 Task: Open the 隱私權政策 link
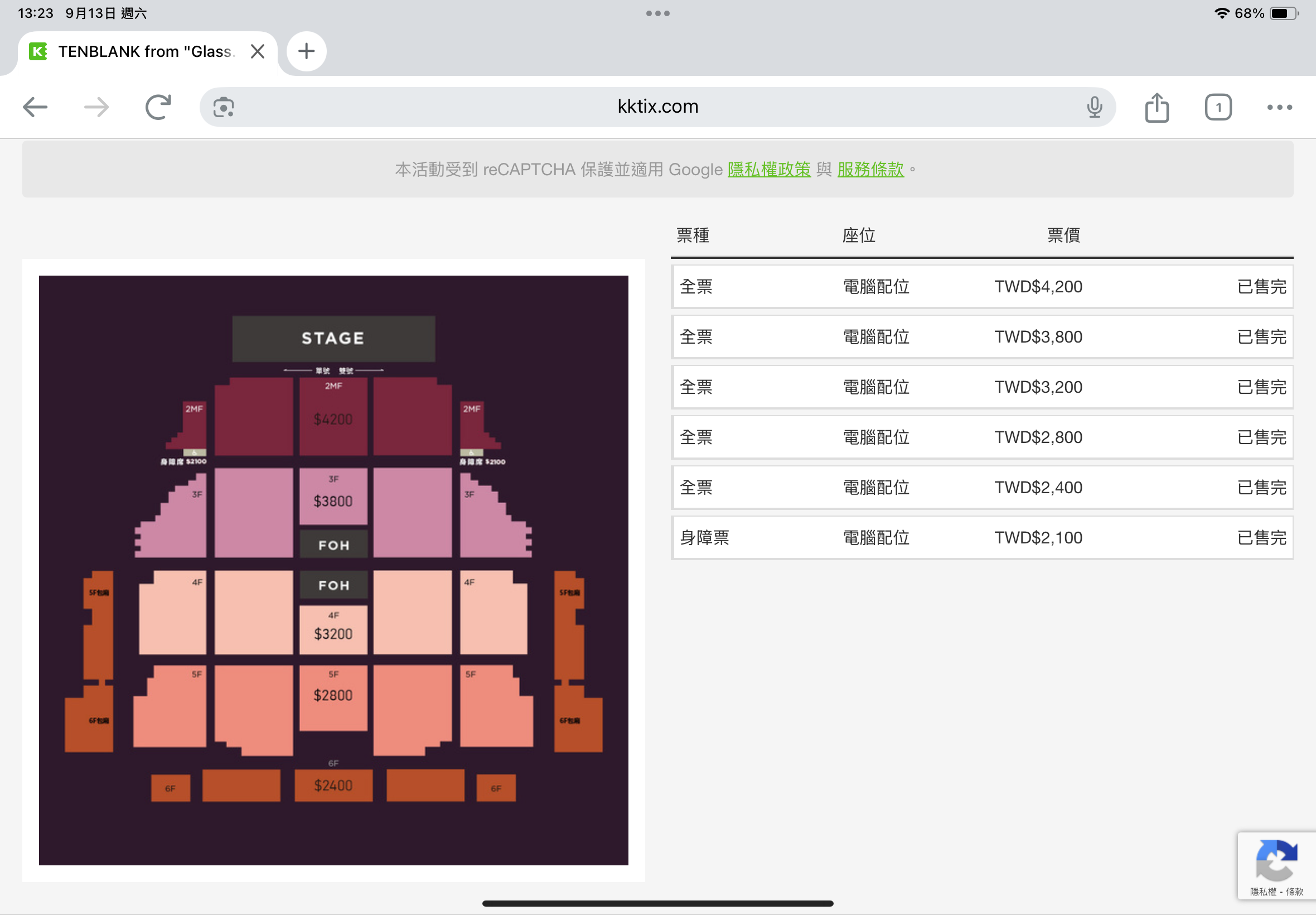769,170
